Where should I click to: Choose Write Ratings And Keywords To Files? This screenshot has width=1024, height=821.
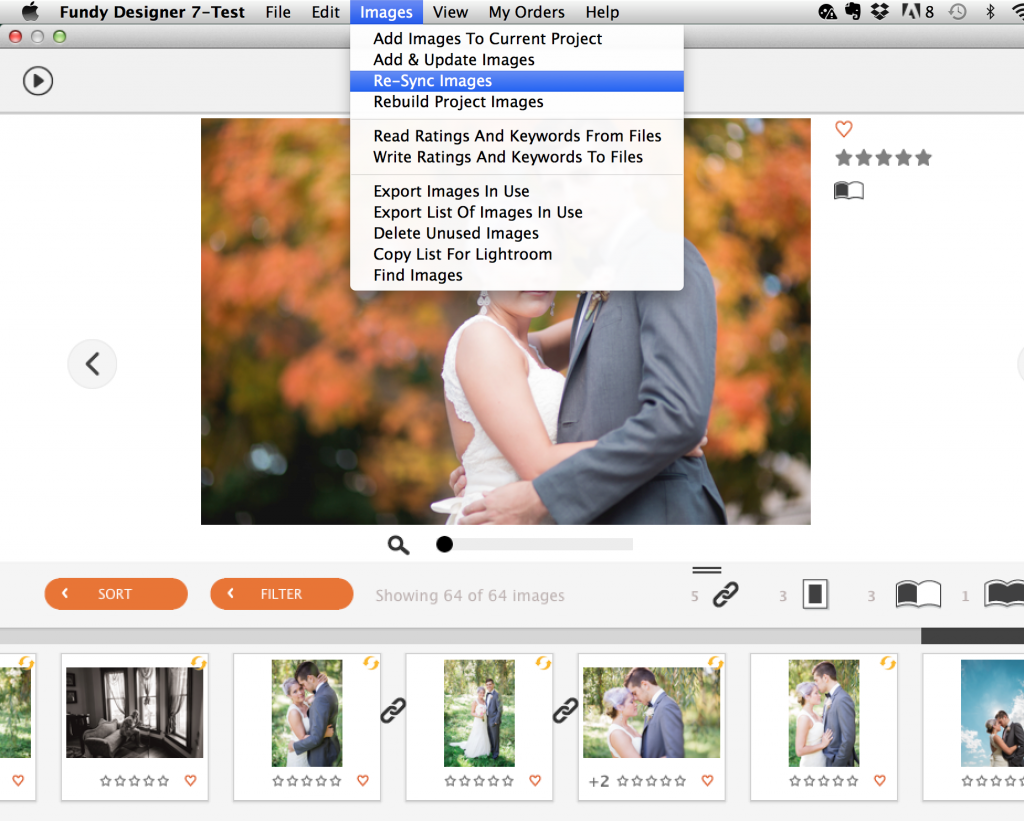coord(517,157)
